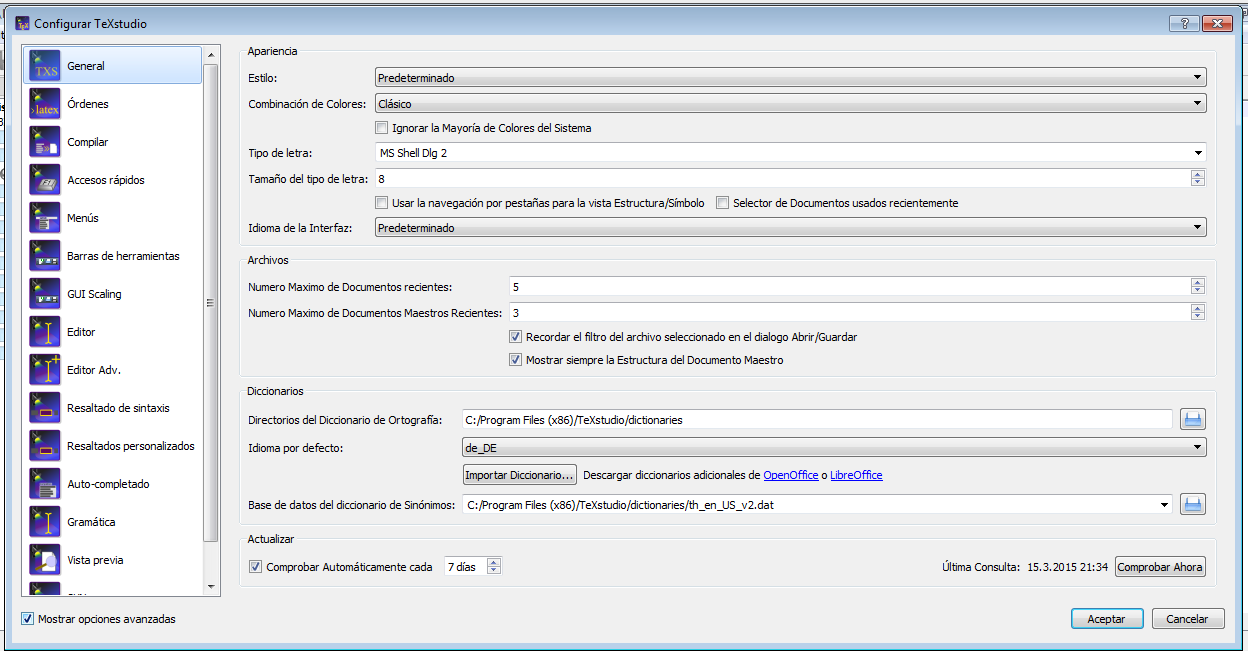Adjust the Tamaño del tipo de letra spinner
This screenshot has width=1248, height=651.
[1197, 178]
